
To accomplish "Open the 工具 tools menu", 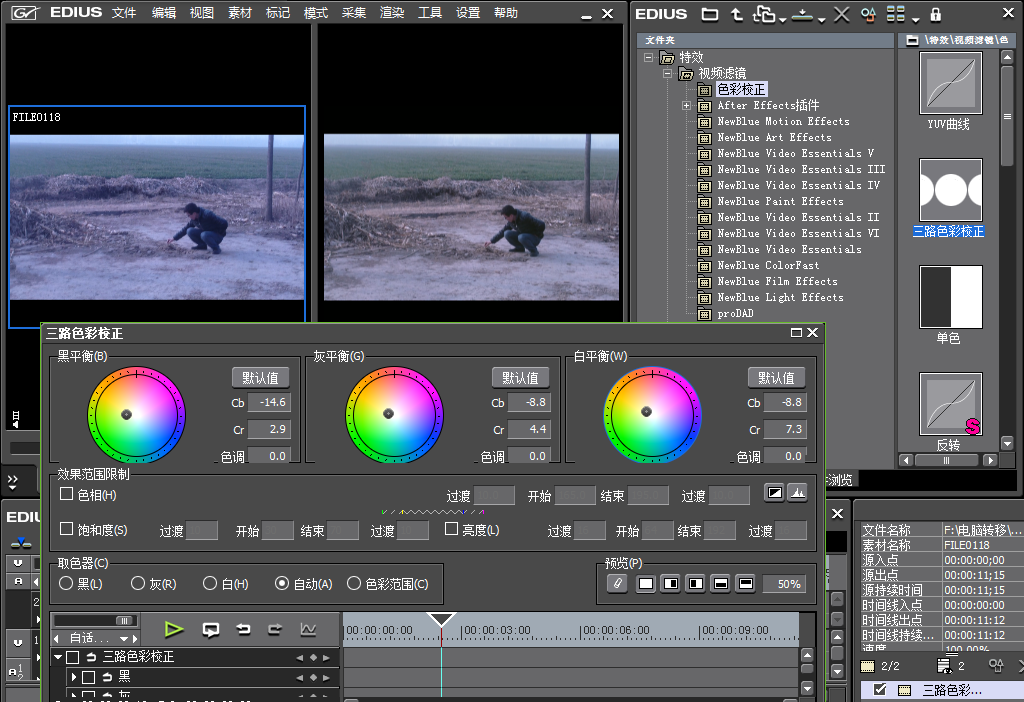I will [x=430, y=13].
